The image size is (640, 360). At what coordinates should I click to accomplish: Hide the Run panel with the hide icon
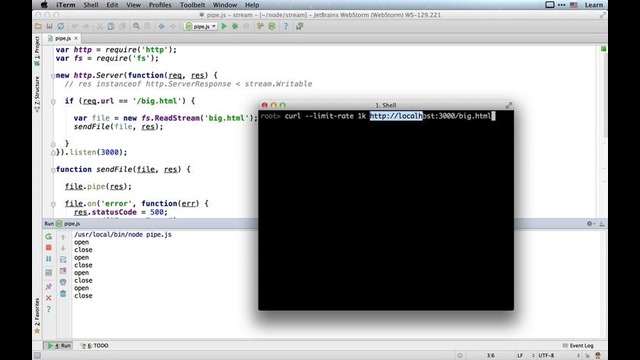(x=602, y=224)
